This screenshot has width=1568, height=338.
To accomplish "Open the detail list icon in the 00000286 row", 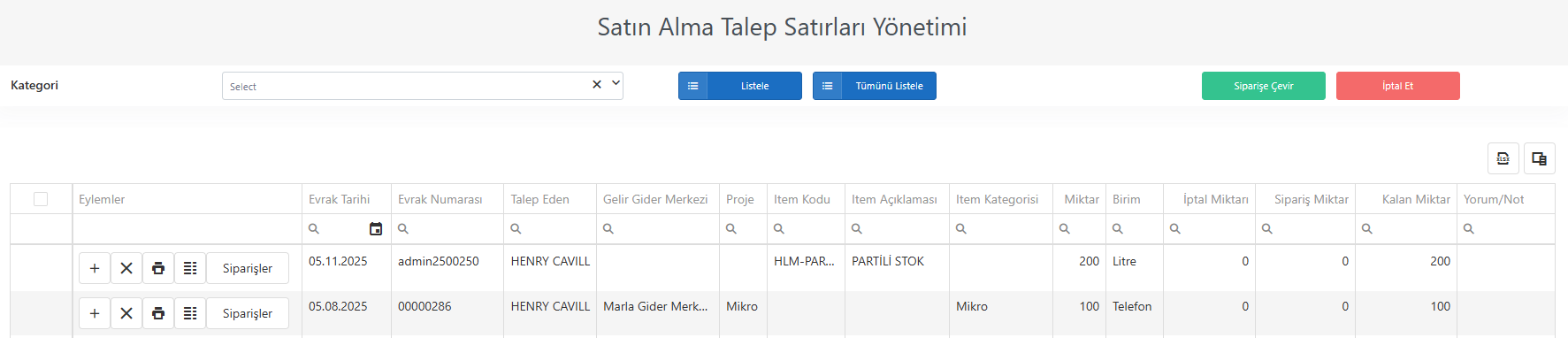I will pos(190,313).
